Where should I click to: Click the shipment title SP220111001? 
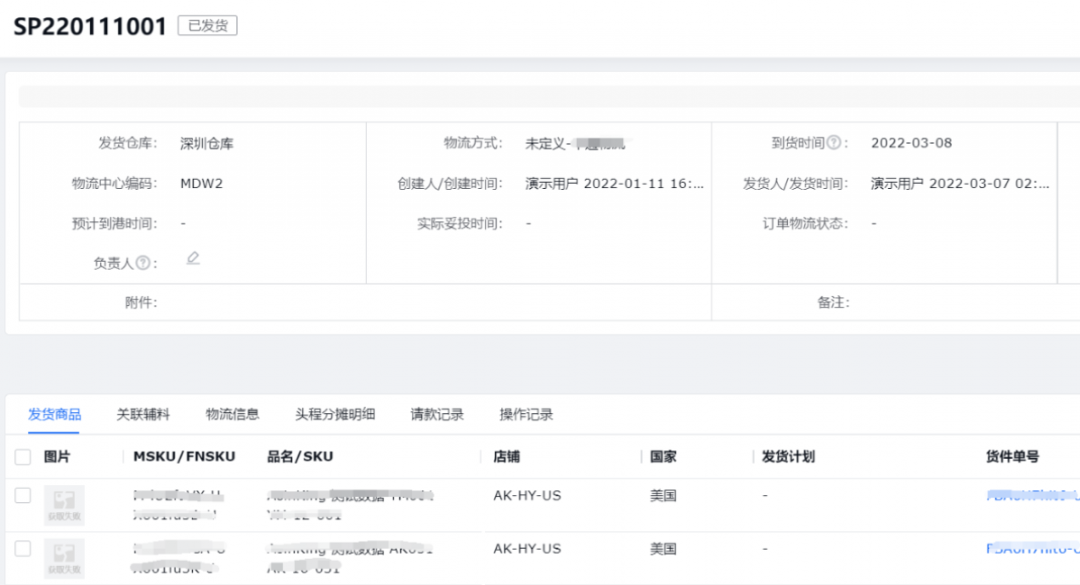(x=88, y=25)
